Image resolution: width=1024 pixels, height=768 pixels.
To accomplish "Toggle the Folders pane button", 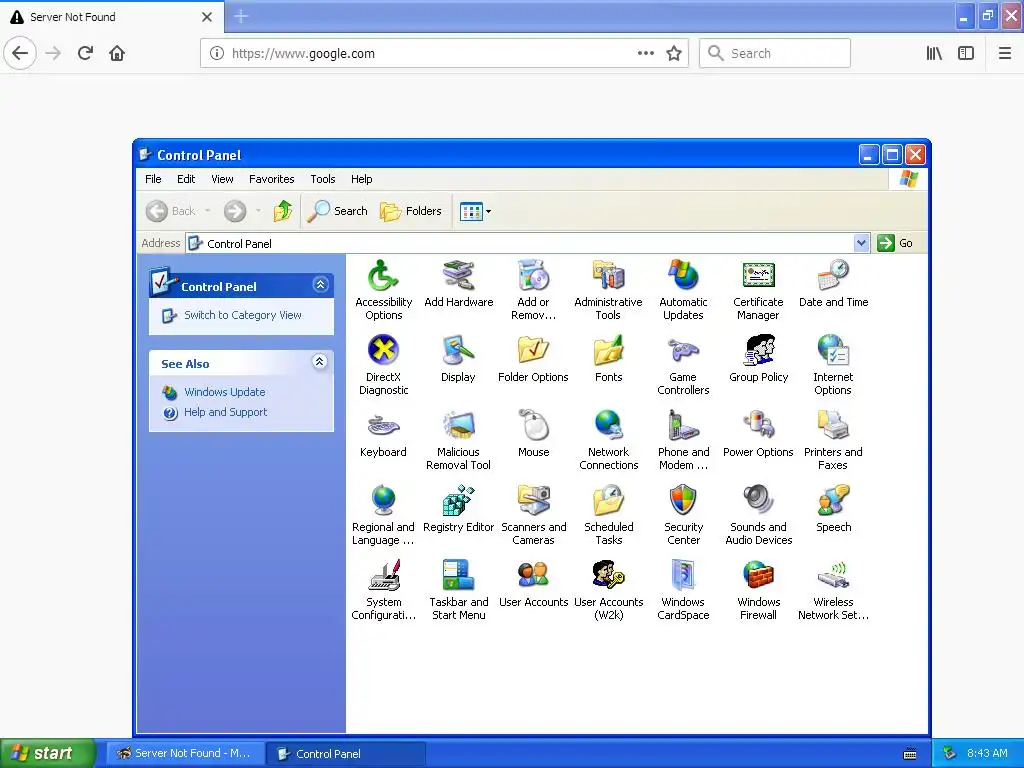I will click(411, 211).
